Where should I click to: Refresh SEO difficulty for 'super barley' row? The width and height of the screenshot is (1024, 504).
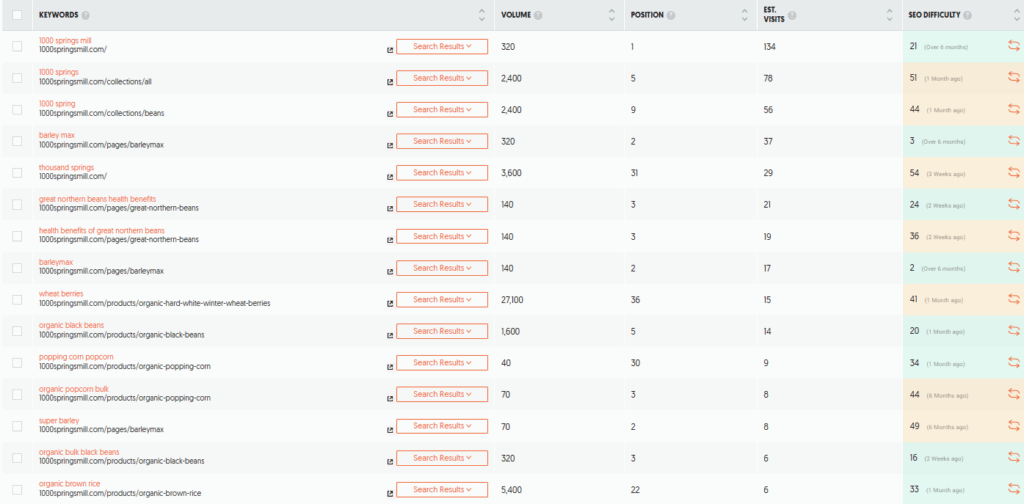[1014, 426]
